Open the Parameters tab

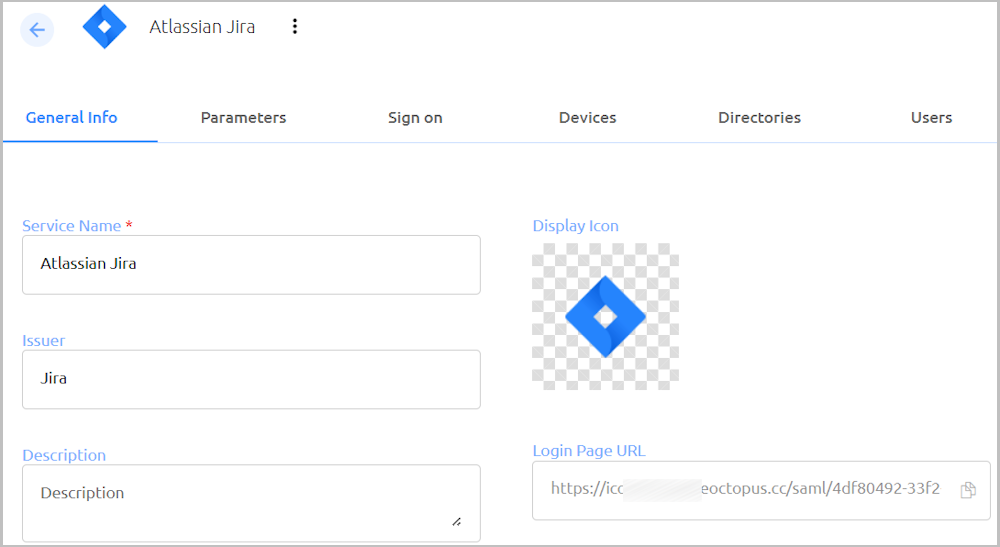(244, 118)
